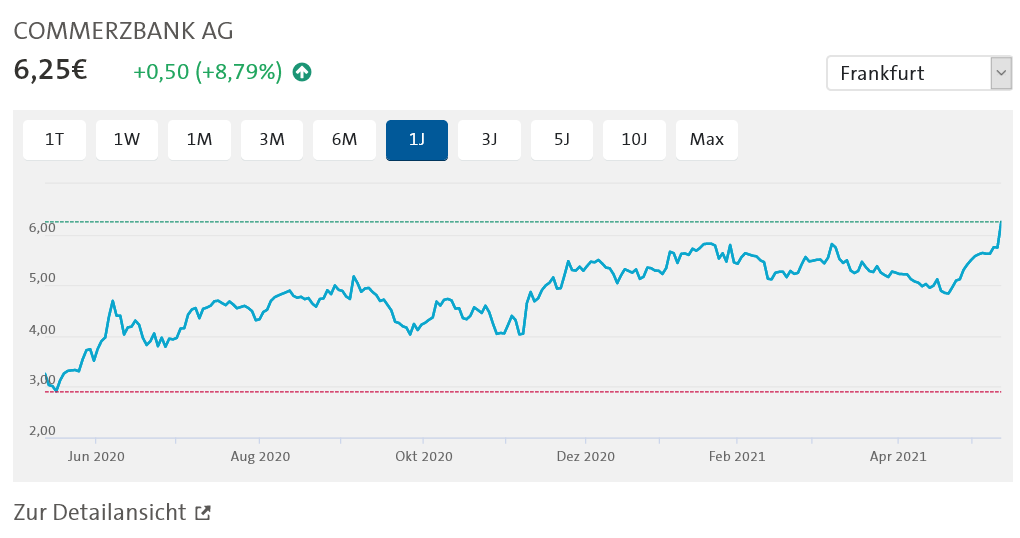Expand the Frankfurt dropdown arrow
This screenshot has width=1020, height=538.
(x=1000, y=73)
